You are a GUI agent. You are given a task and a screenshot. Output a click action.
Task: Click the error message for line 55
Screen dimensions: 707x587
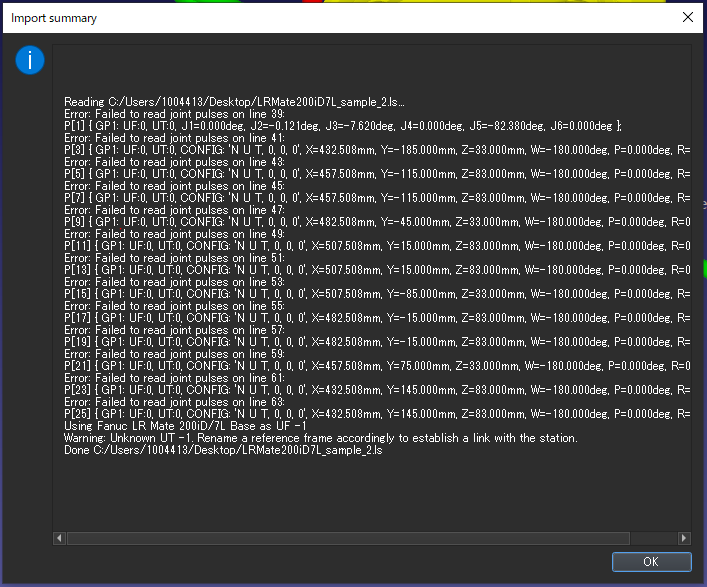coord(174,306)
